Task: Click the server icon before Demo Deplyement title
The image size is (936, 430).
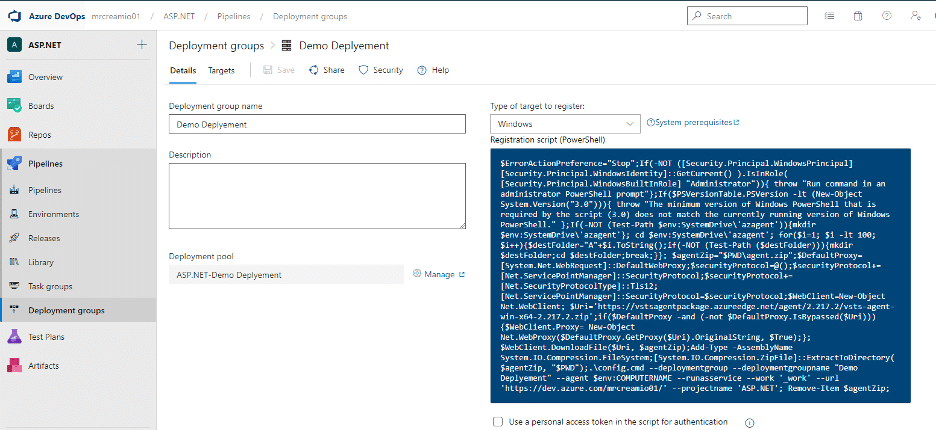Action: coord(287,45)
